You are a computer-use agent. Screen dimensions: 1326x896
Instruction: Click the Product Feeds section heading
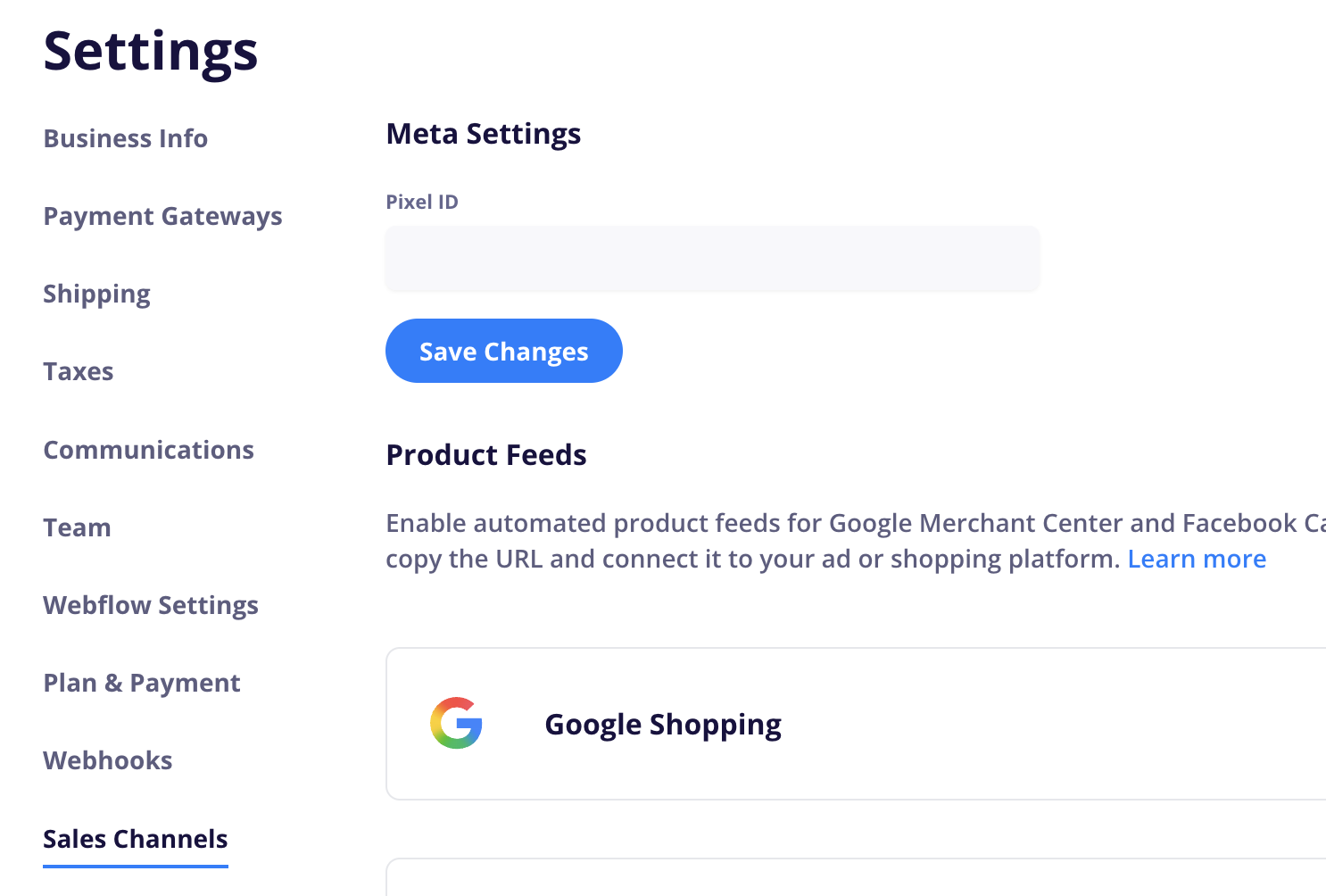486,455
